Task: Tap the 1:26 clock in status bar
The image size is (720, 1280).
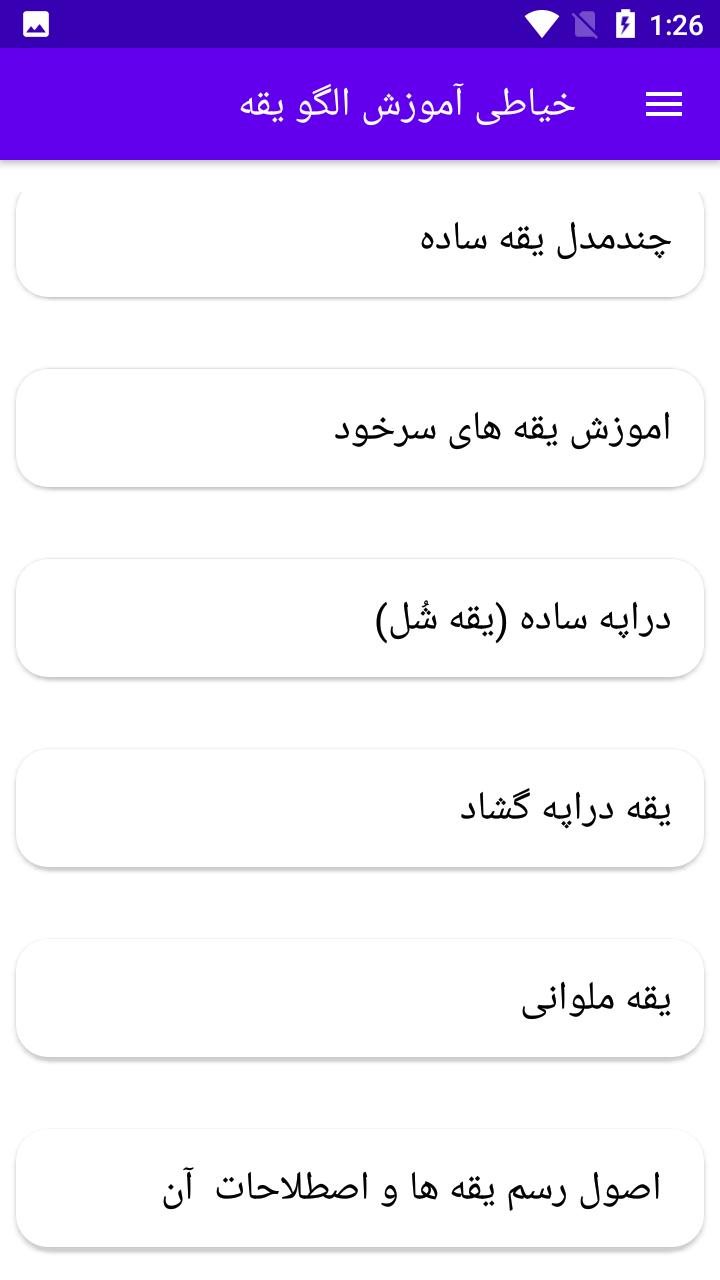Action: click(677, 24)
